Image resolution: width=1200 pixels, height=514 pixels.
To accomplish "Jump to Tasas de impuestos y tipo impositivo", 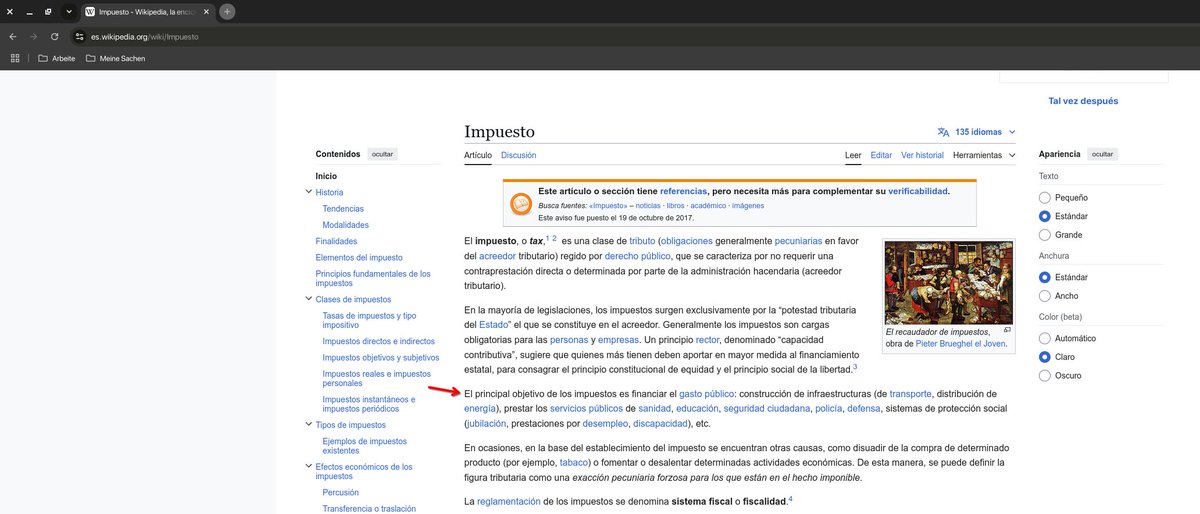I will coord(370,320).
